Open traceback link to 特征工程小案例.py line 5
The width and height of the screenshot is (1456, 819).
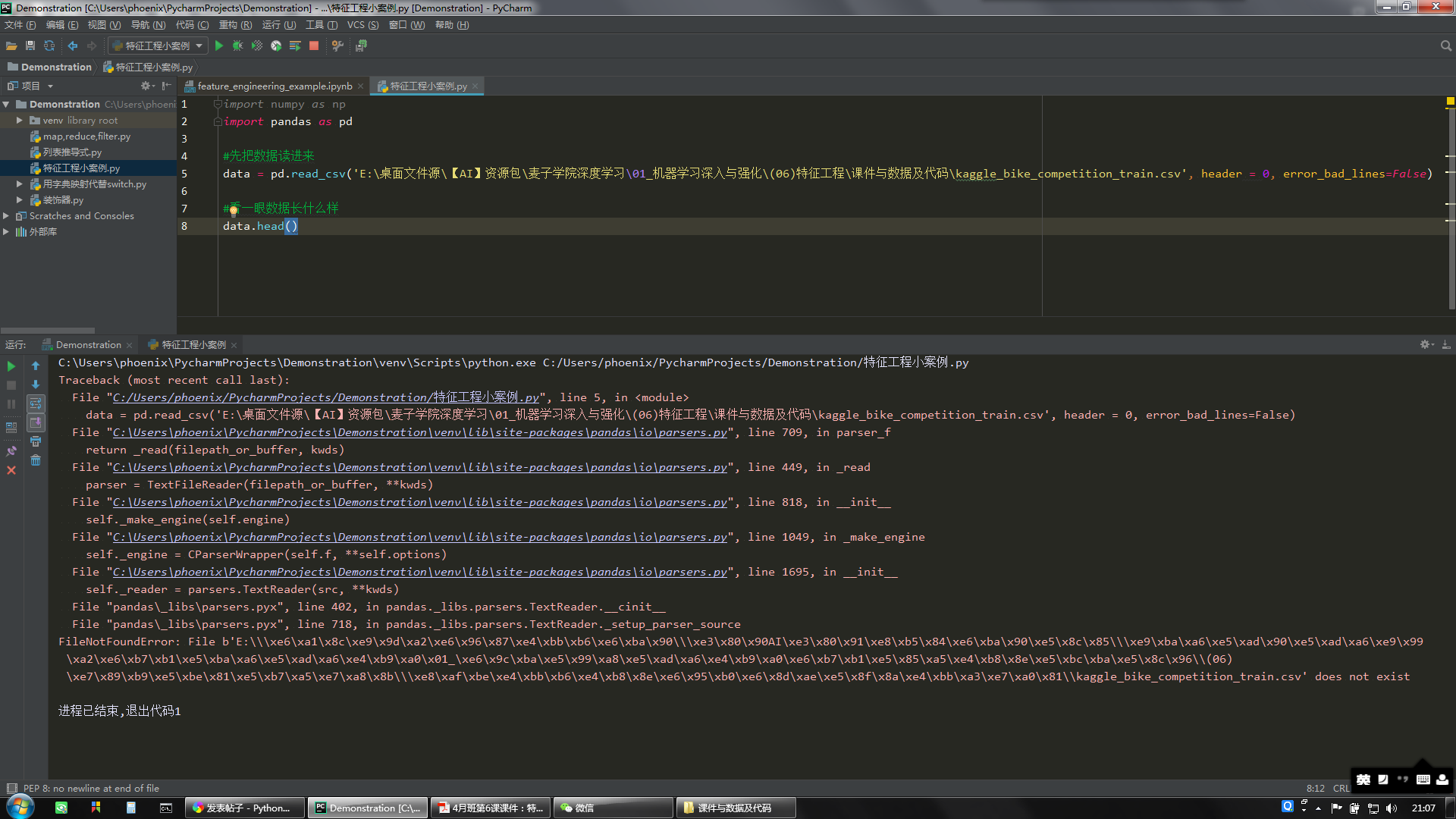pos(325,397)
